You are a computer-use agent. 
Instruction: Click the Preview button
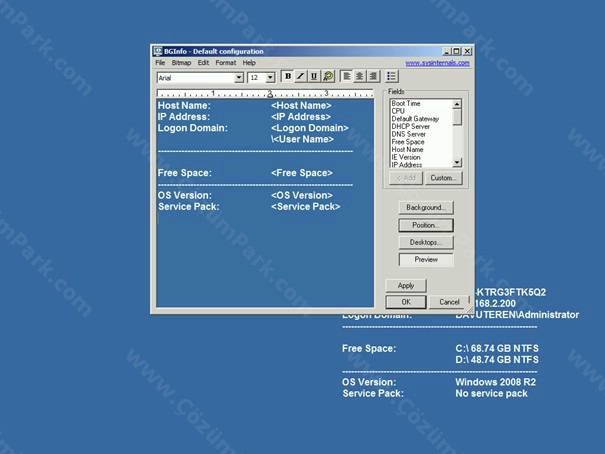pos(426,260)
